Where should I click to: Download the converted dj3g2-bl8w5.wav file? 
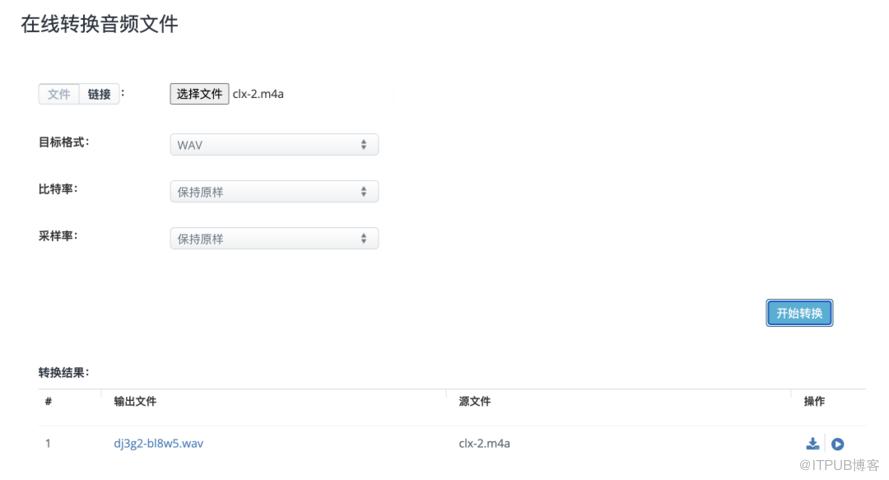click(x=812, y=444)
